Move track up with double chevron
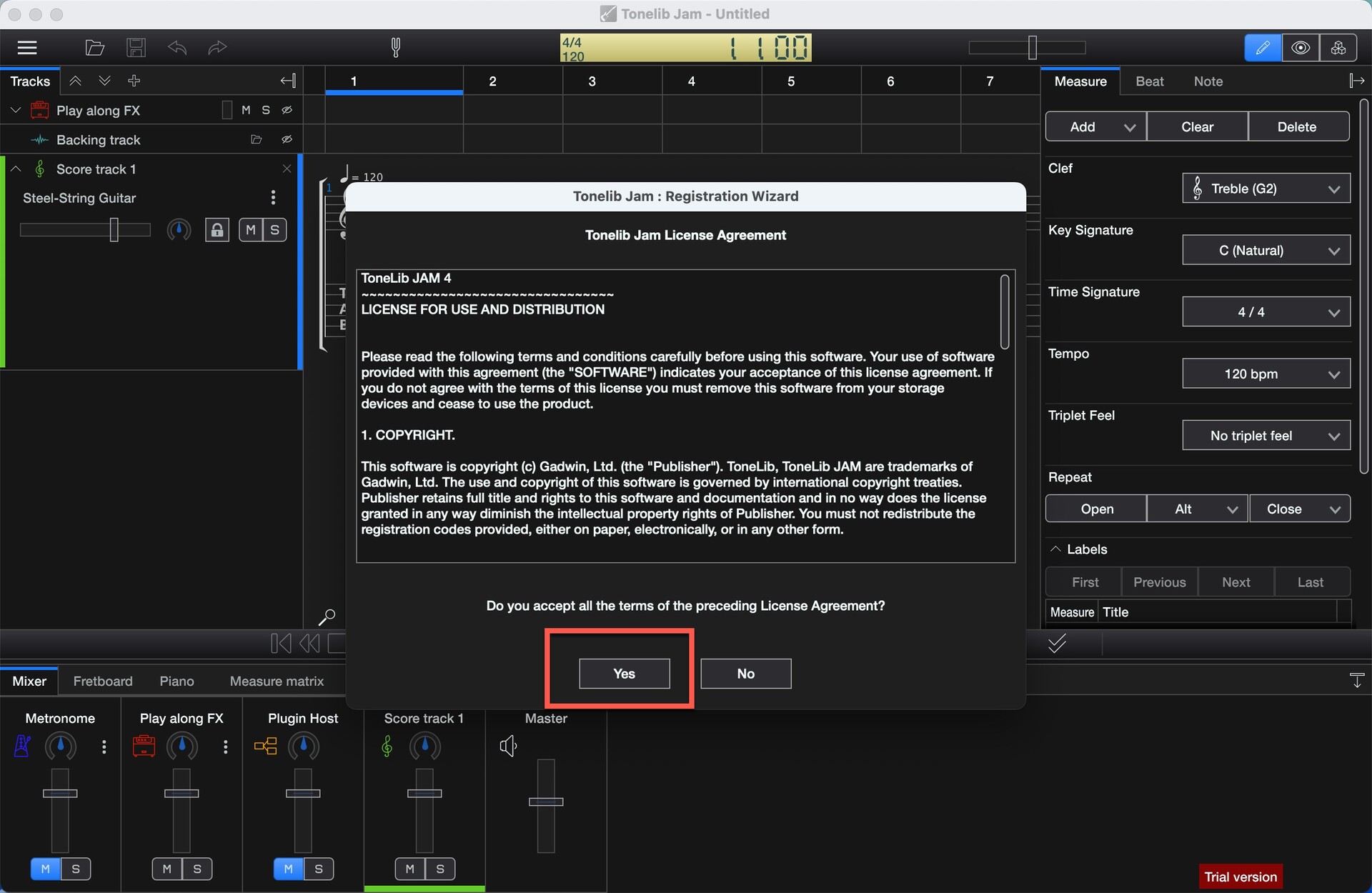The image size is (1372, 893). (x=75, y=81)
